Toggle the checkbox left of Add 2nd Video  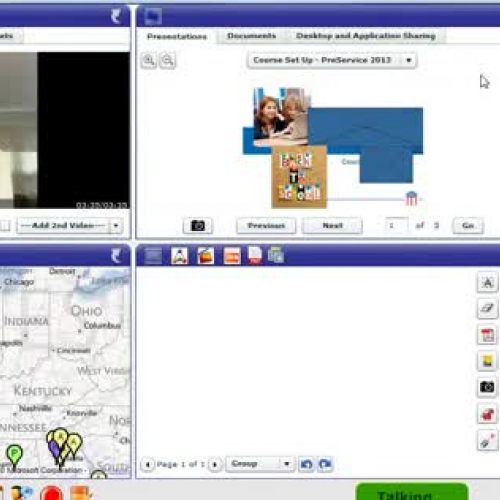click(5, 226)
